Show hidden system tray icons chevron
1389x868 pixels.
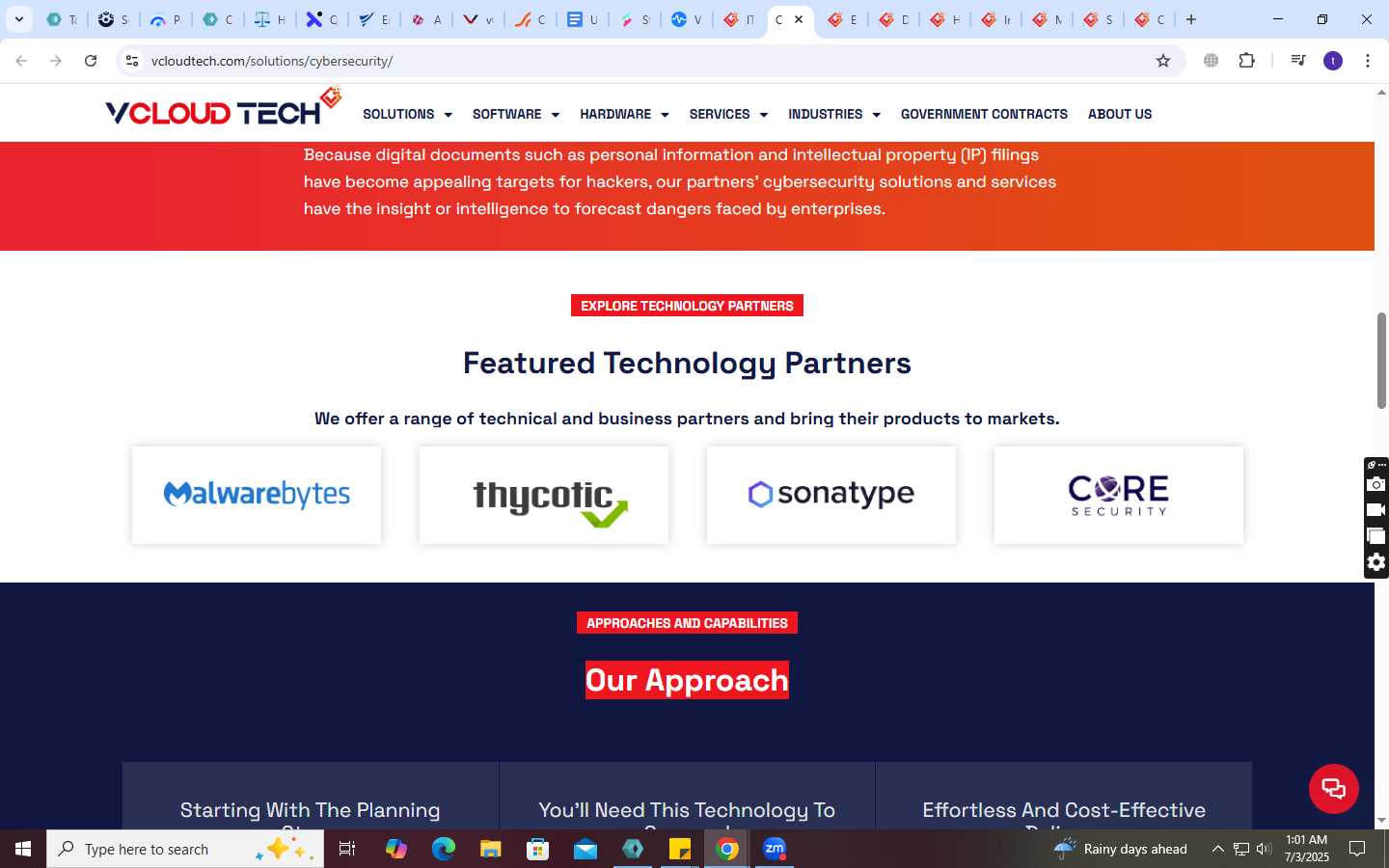1217,849
